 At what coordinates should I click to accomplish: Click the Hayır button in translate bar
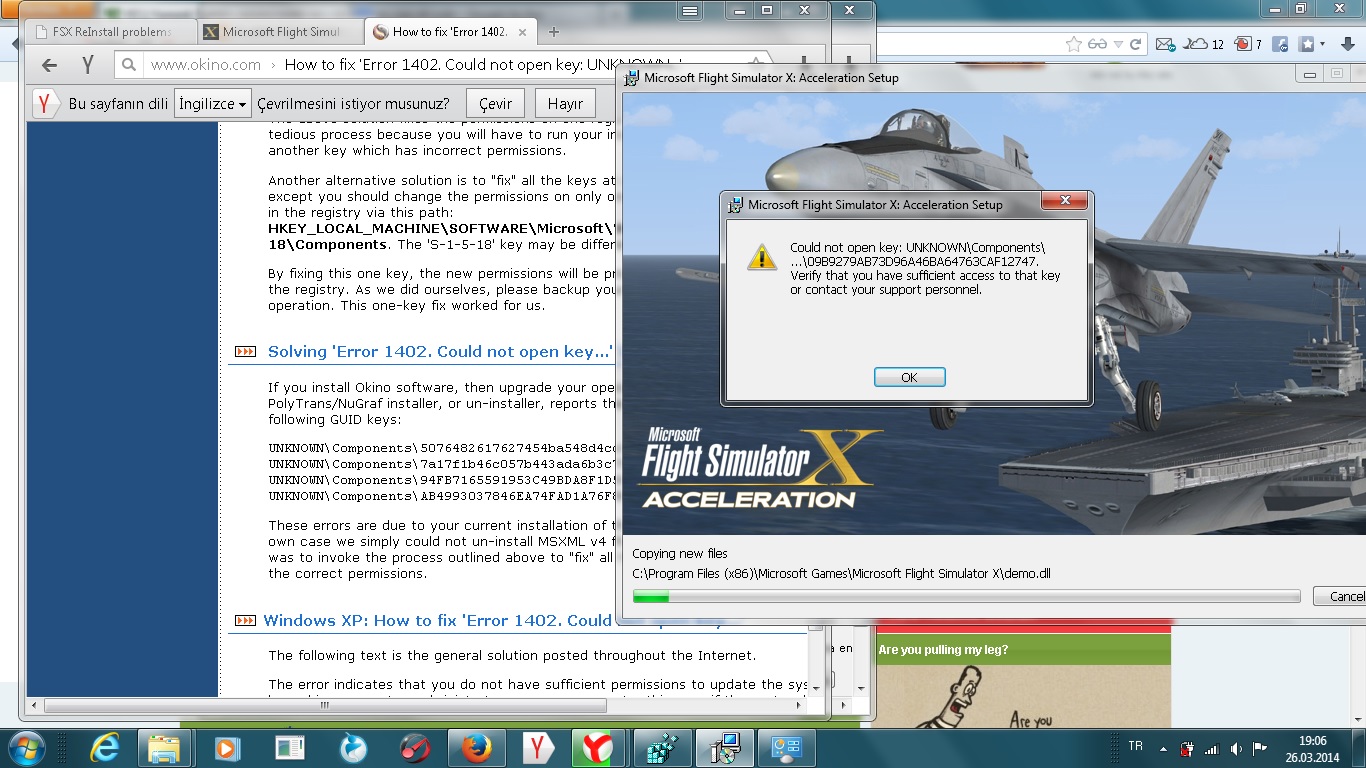click(x=565, y=104)
